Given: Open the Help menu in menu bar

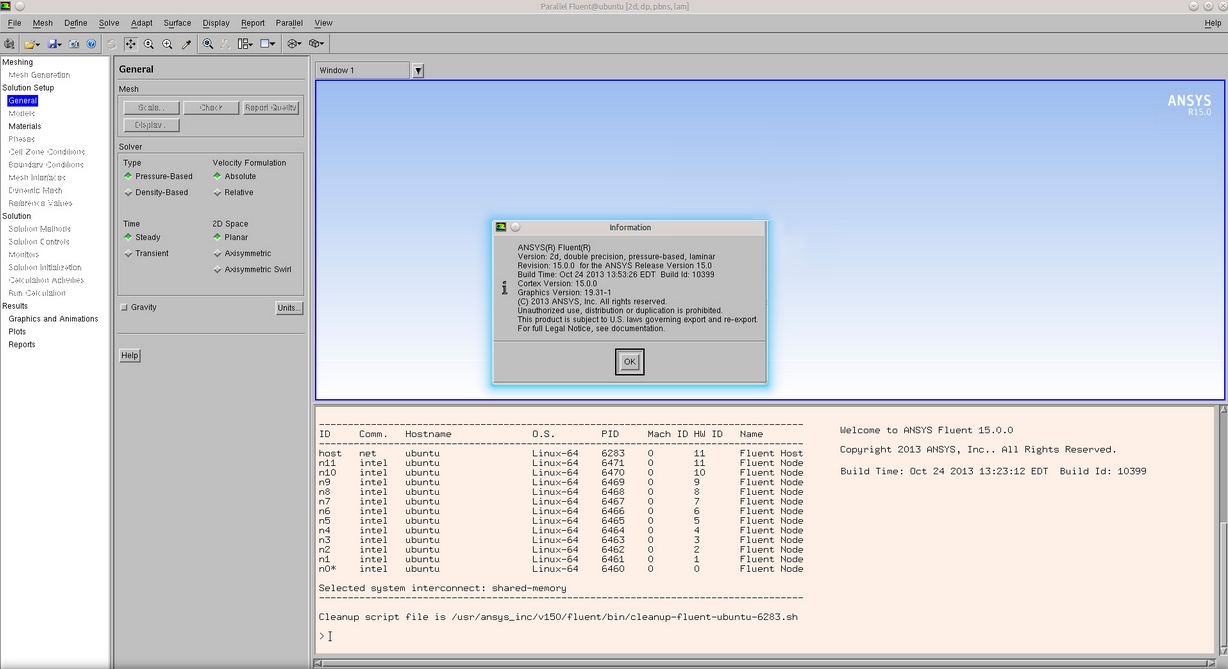Looking at the screenshot, I should [x=1212, y=23].
